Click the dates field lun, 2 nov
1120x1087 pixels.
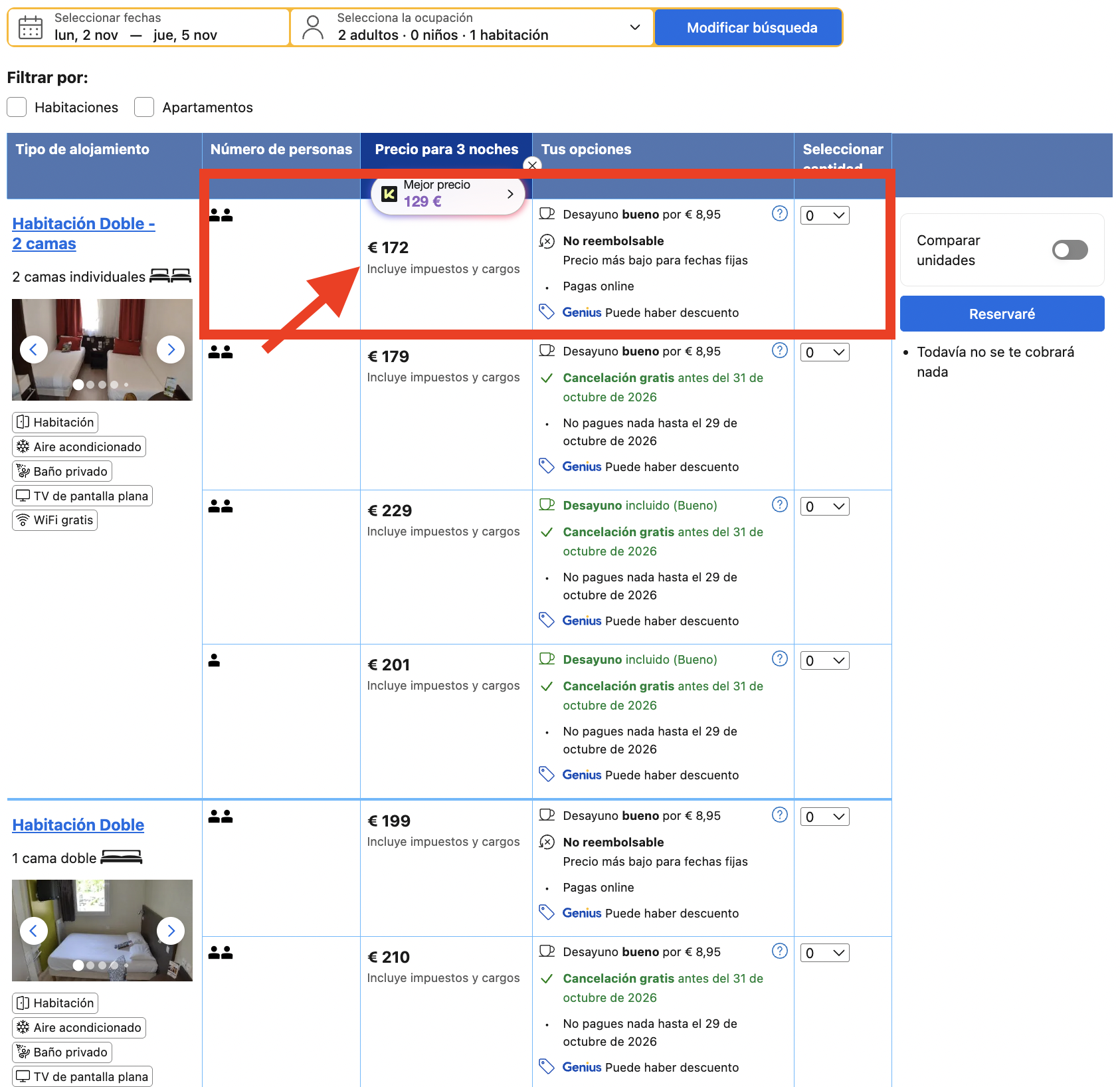tap(148, 27)
